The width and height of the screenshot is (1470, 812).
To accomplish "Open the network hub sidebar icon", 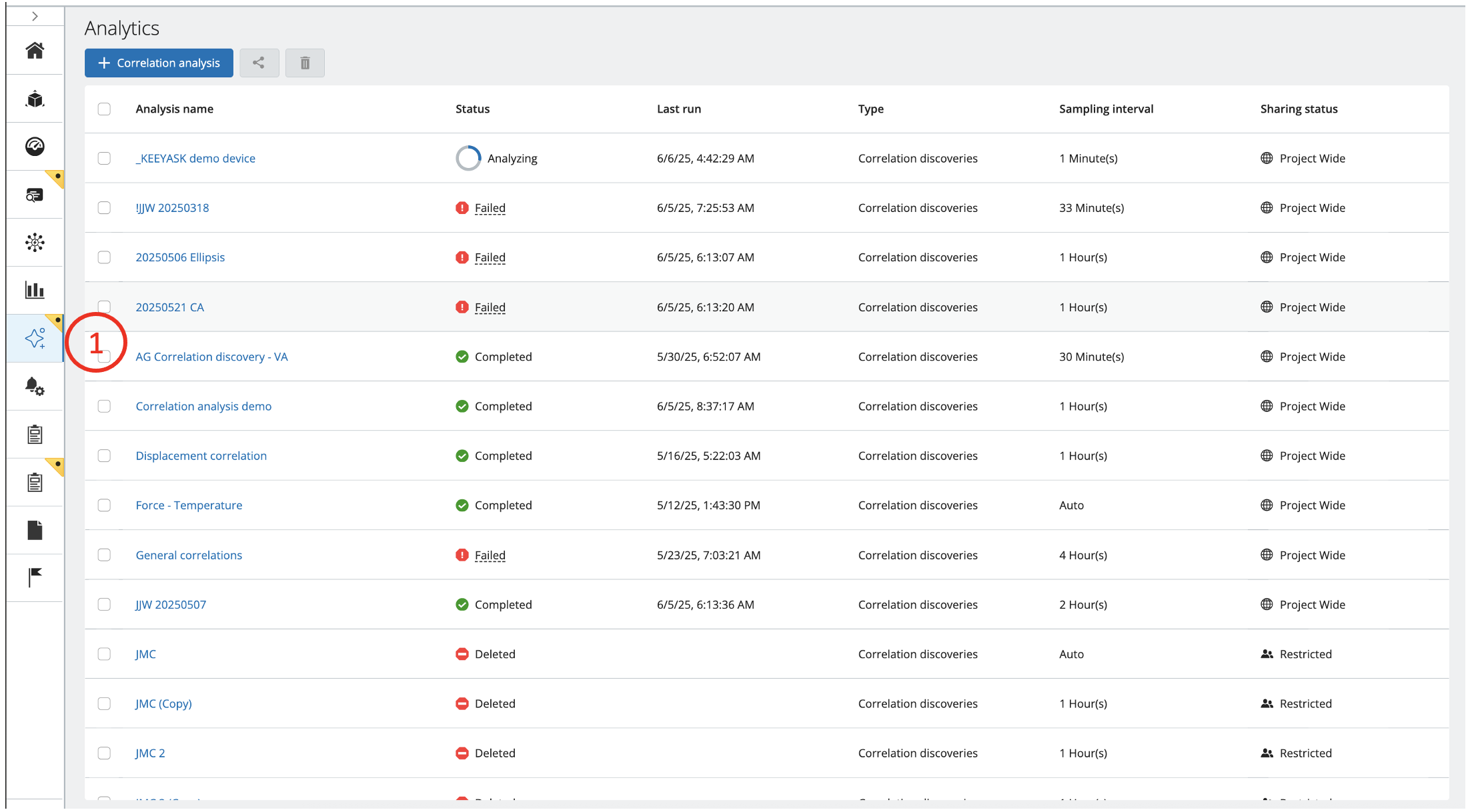I will 35,243.
